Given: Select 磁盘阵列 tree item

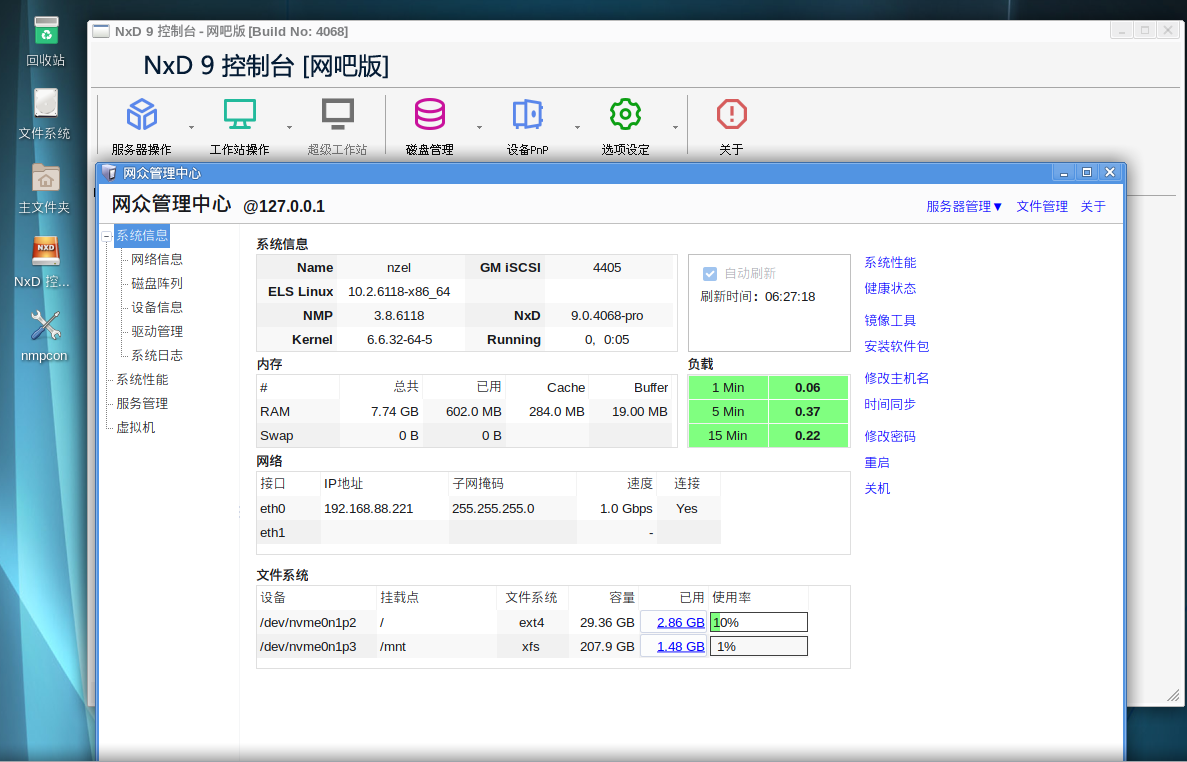Looking at the screenshot, I should click(157, 283).
